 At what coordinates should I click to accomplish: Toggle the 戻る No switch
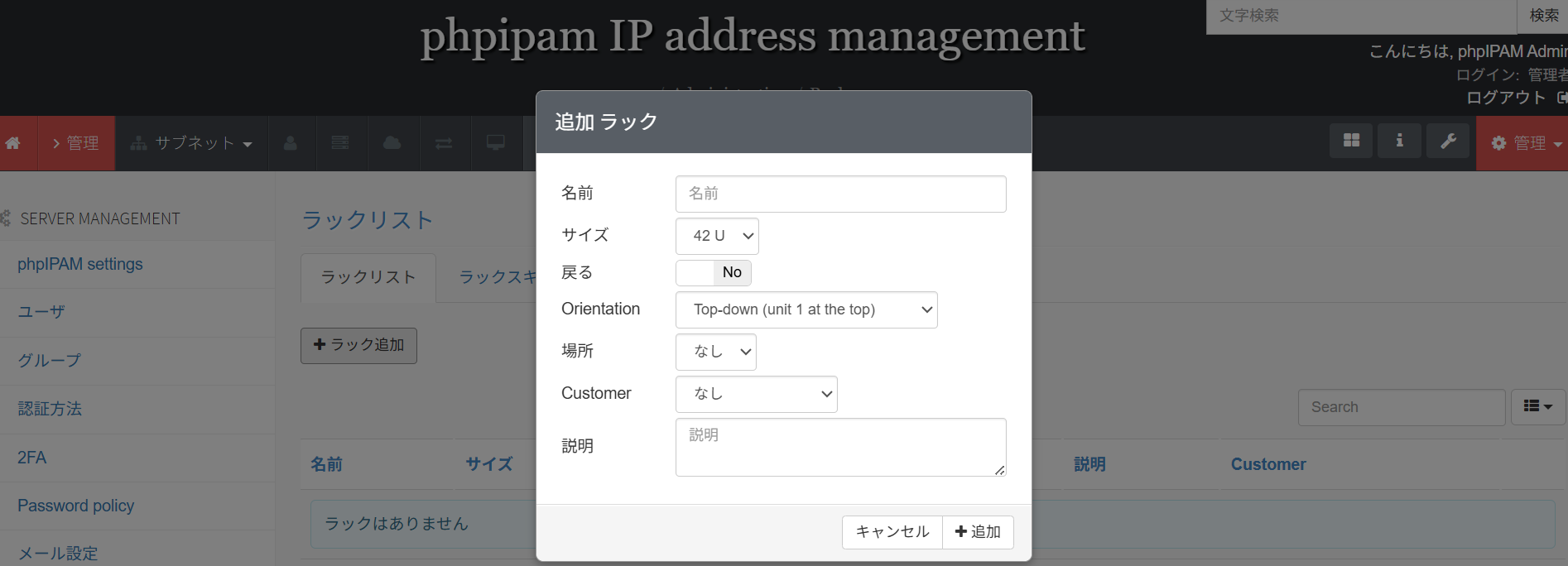pos(714,272)
